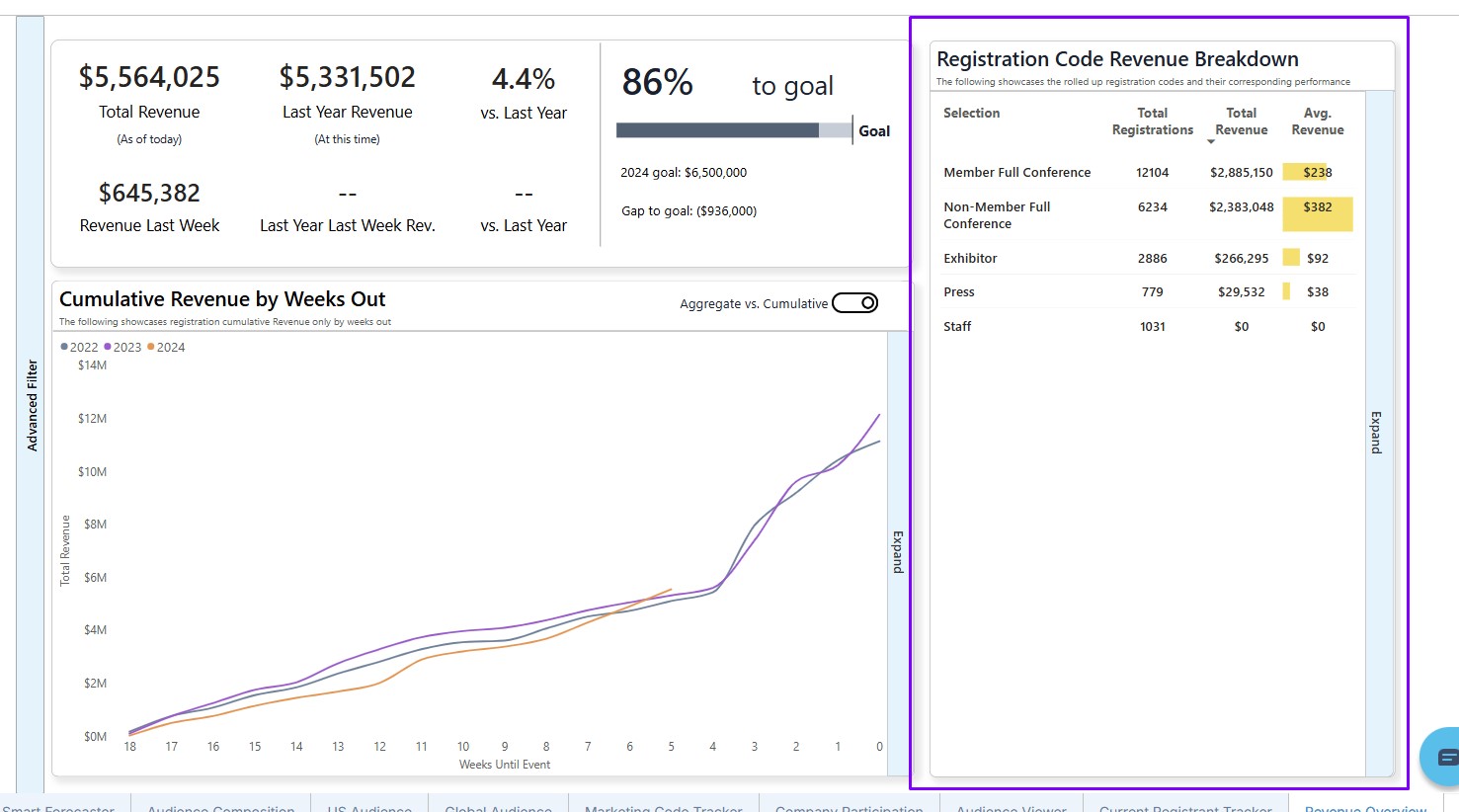This screenshot has width=1459, height=812.
Task: Expand the Cumulative Revenue chart panel
Action: (x=898, y=551)
